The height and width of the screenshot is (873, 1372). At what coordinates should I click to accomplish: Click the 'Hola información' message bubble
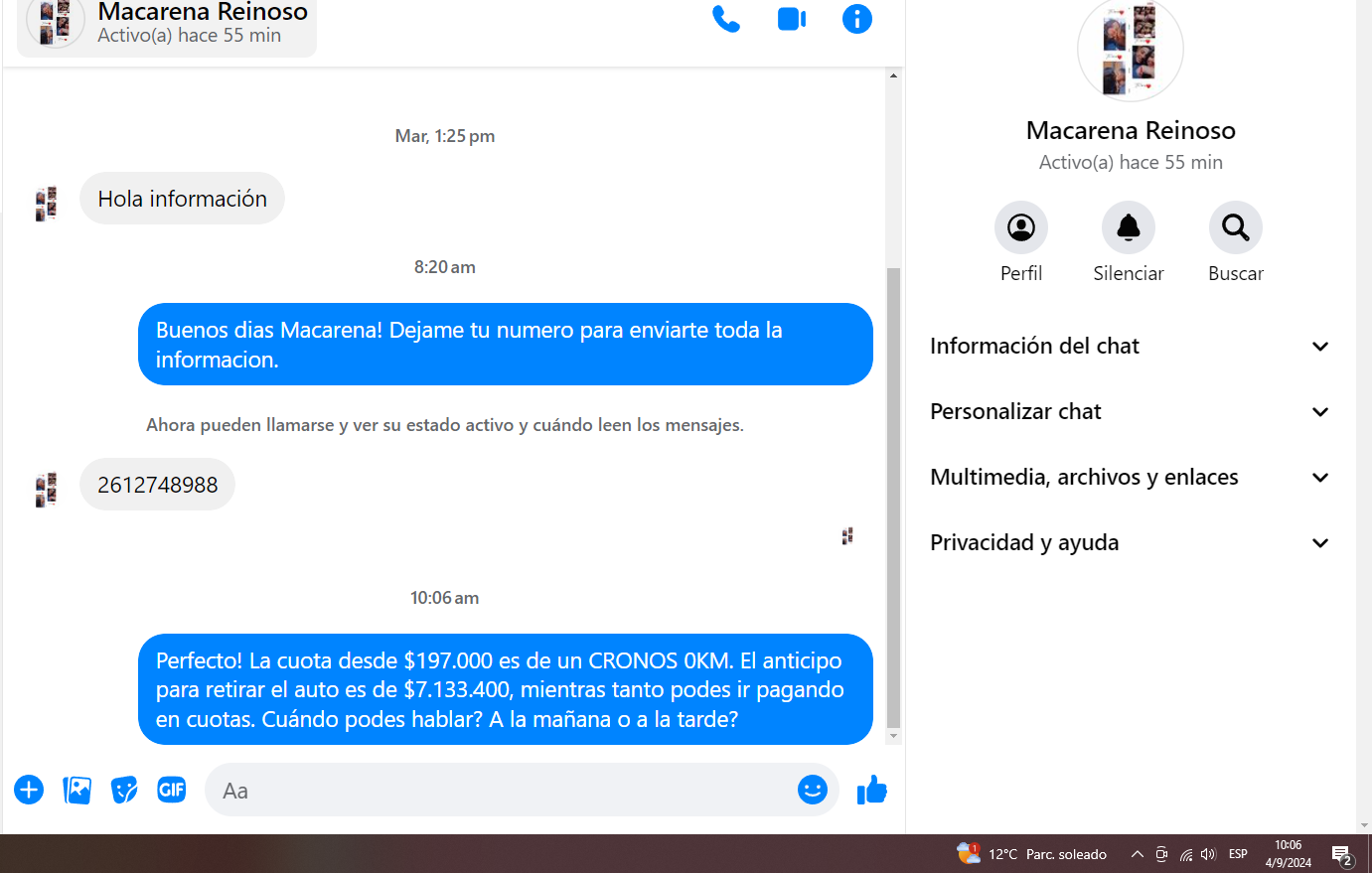(x=182, y=199)
